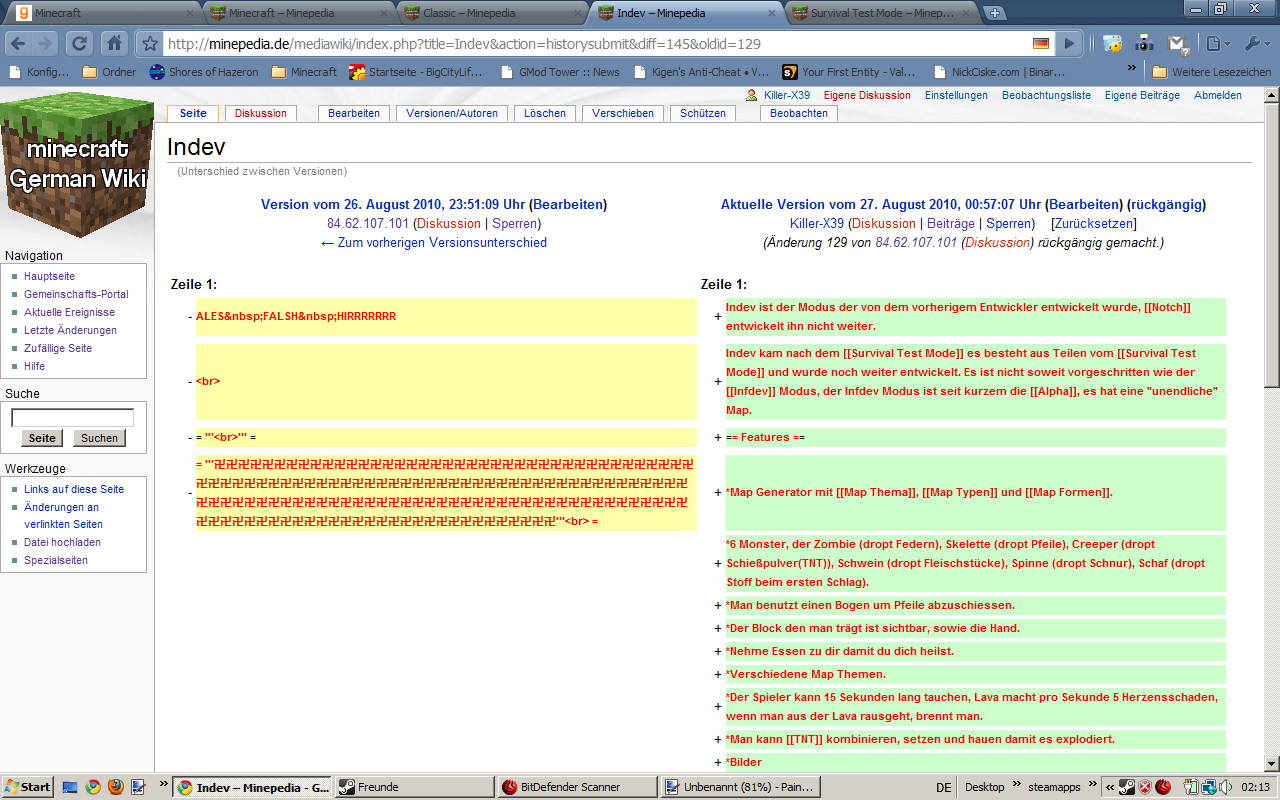The height and width of the screenshot is (800, 1280).
Task: Click the rückgängig undo link
Action: click(1166, 204)
